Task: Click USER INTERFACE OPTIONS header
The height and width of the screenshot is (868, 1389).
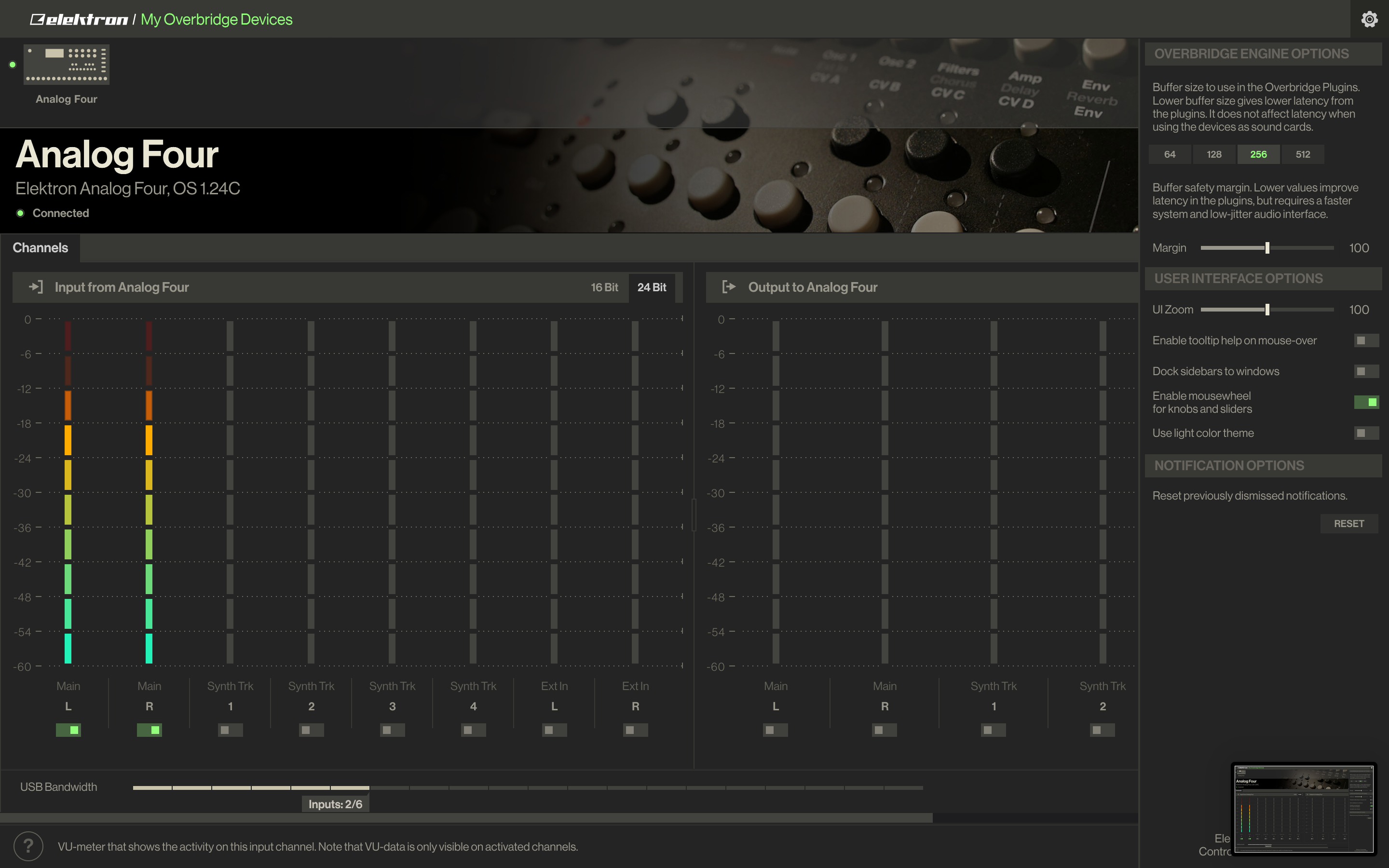Action: (1263, 278)
